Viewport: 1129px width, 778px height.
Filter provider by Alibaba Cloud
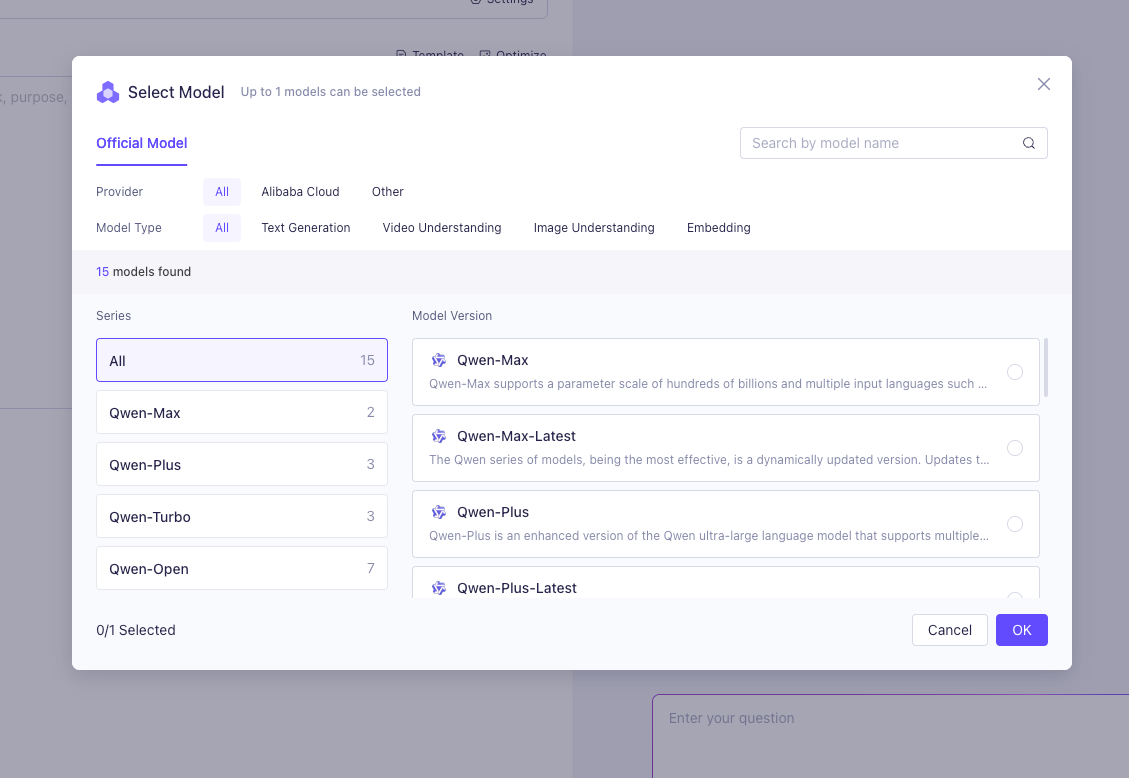click(300, 191)
